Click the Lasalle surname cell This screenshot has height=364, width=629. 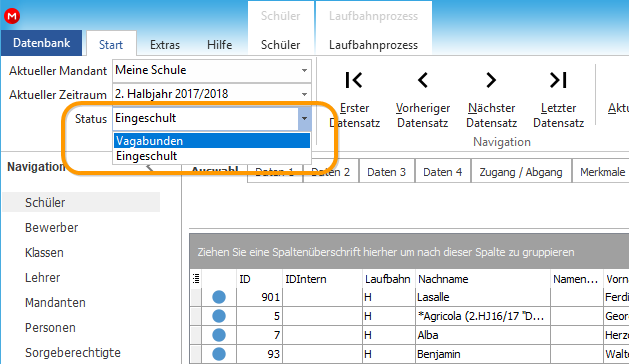(483, 297)
